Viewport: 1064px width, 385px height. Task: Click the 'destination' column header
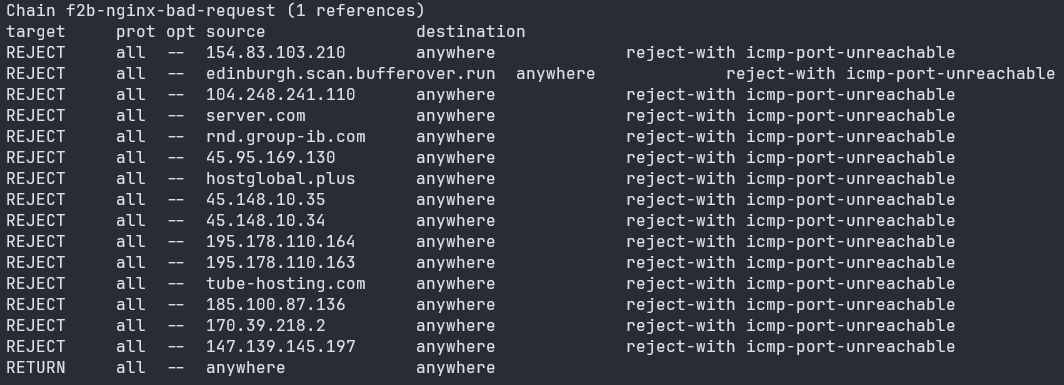470,32
